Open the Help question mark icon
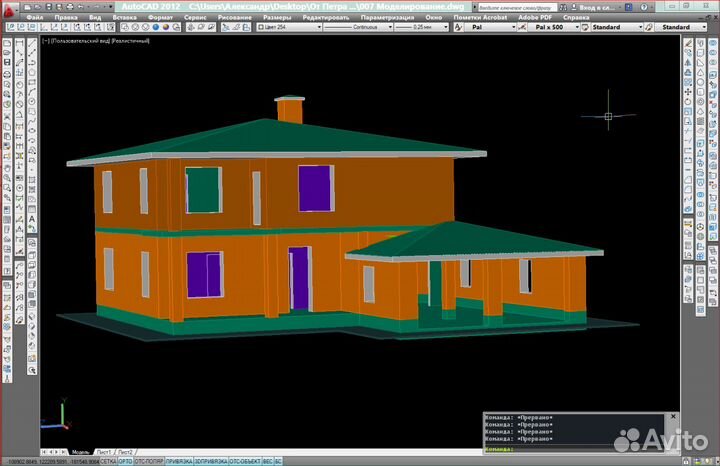Screen dimensions: 720x466 (x=644, y=7)
